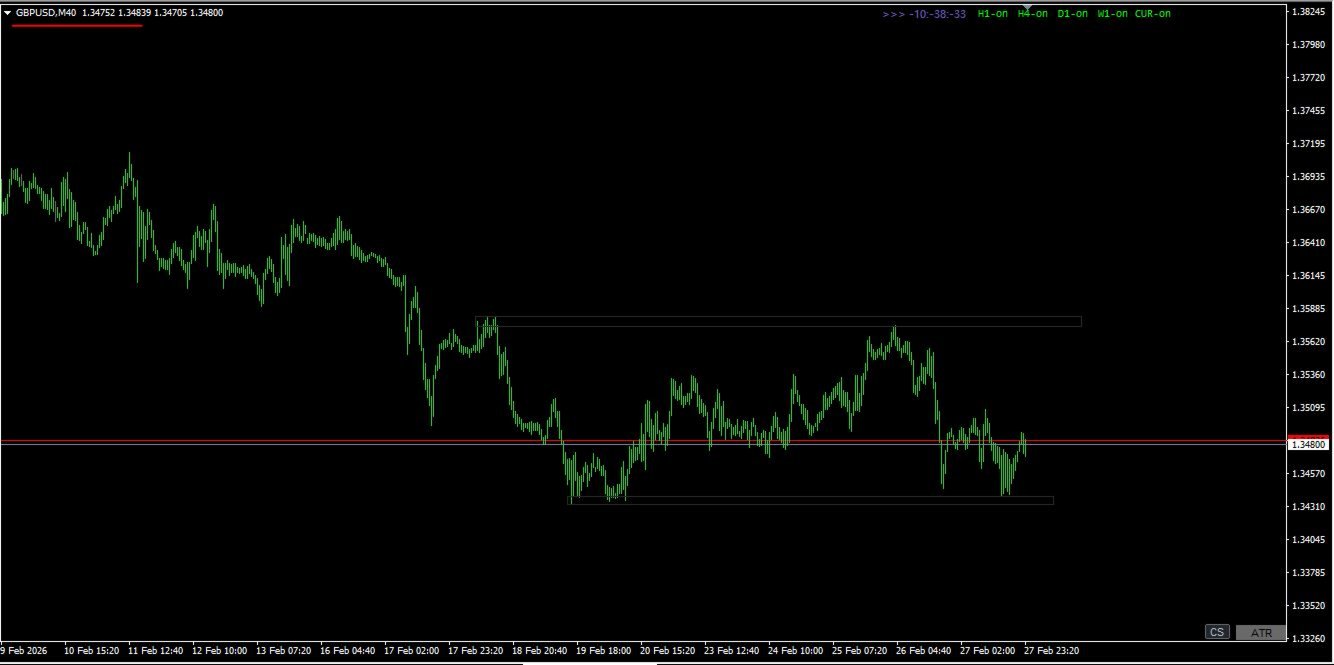Click the ATR button on the chart
The width and height of the screenshot is (1334, 665).
1261,632
